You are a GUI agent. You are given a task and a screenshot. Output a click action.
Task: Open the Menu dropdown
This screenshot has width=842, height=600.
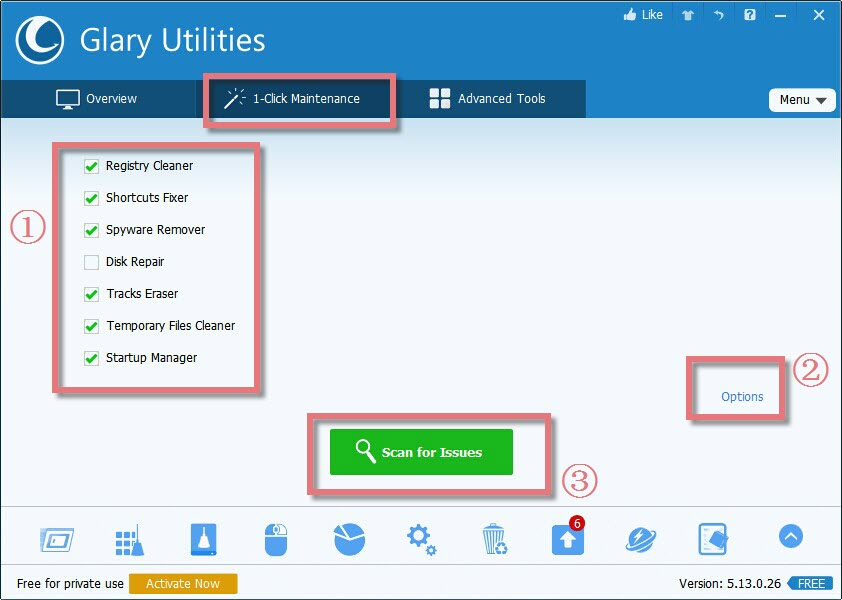pos(802,100)
